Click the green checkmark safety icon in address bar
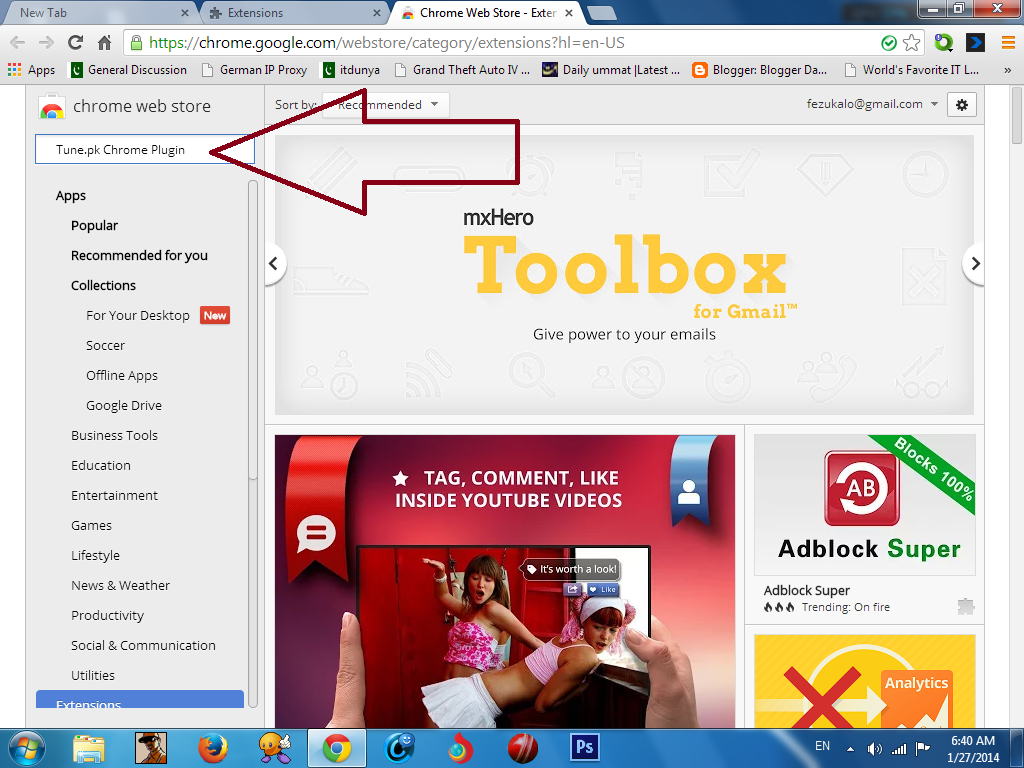Viewport: 1024px width, 768px height. (x=889, y=43)
